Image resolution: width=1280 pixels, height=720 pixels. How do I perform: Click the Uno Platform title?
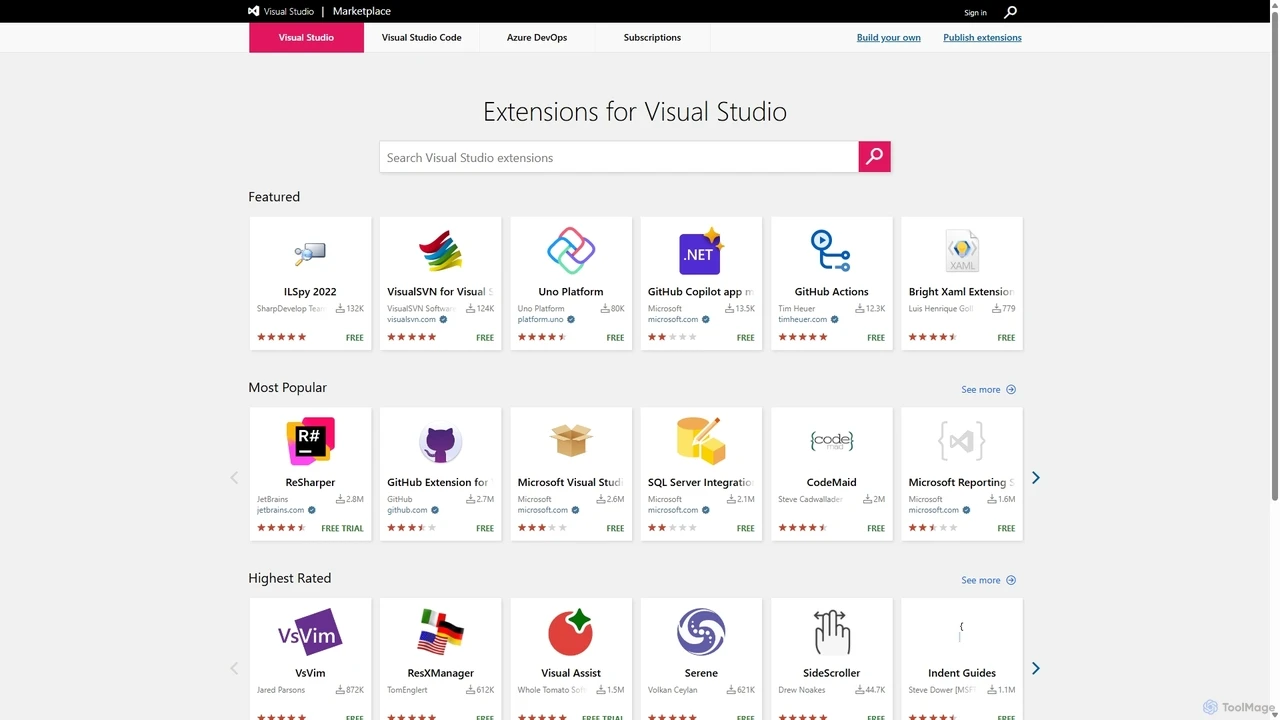coord(571,292)
